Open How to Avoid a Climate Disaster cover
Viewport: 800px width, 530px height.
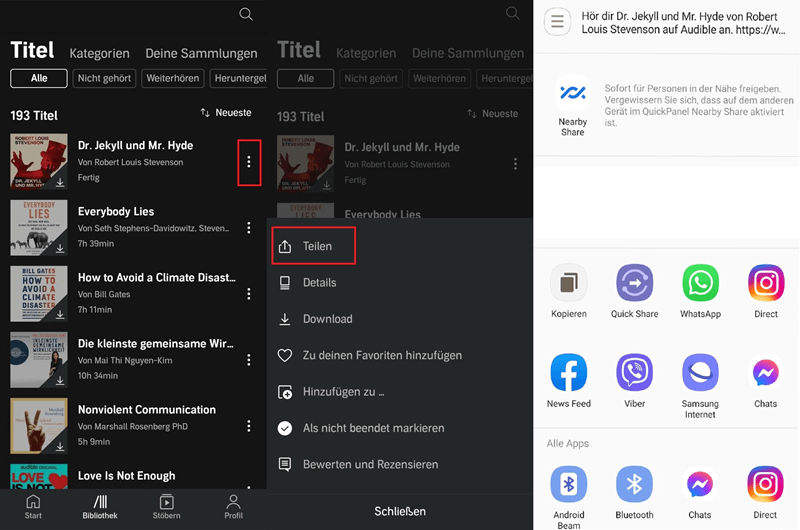39,294
